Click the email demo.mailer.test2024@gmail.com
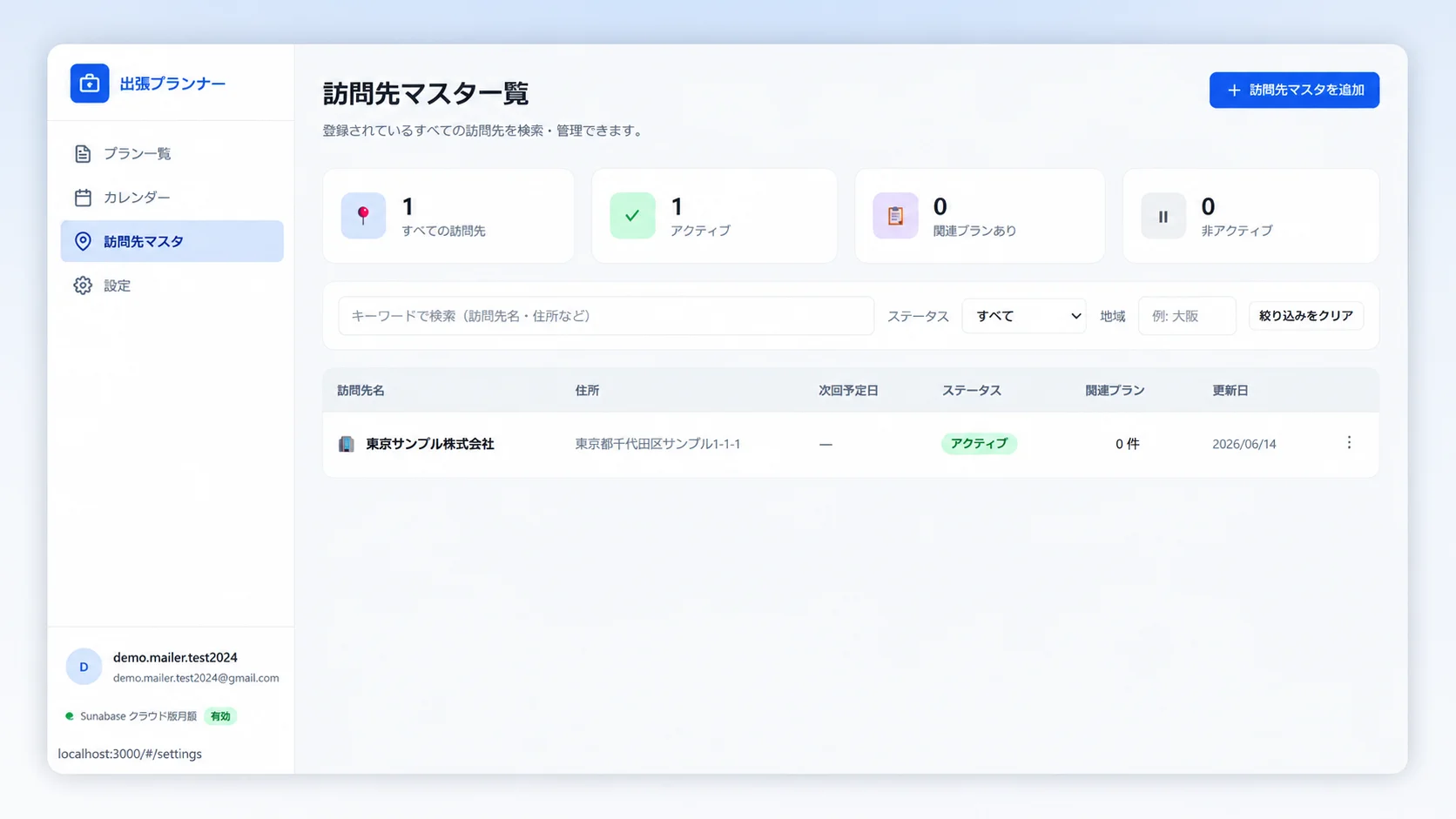The height and width of the screenshot is (819, 1456). (196, 678)
